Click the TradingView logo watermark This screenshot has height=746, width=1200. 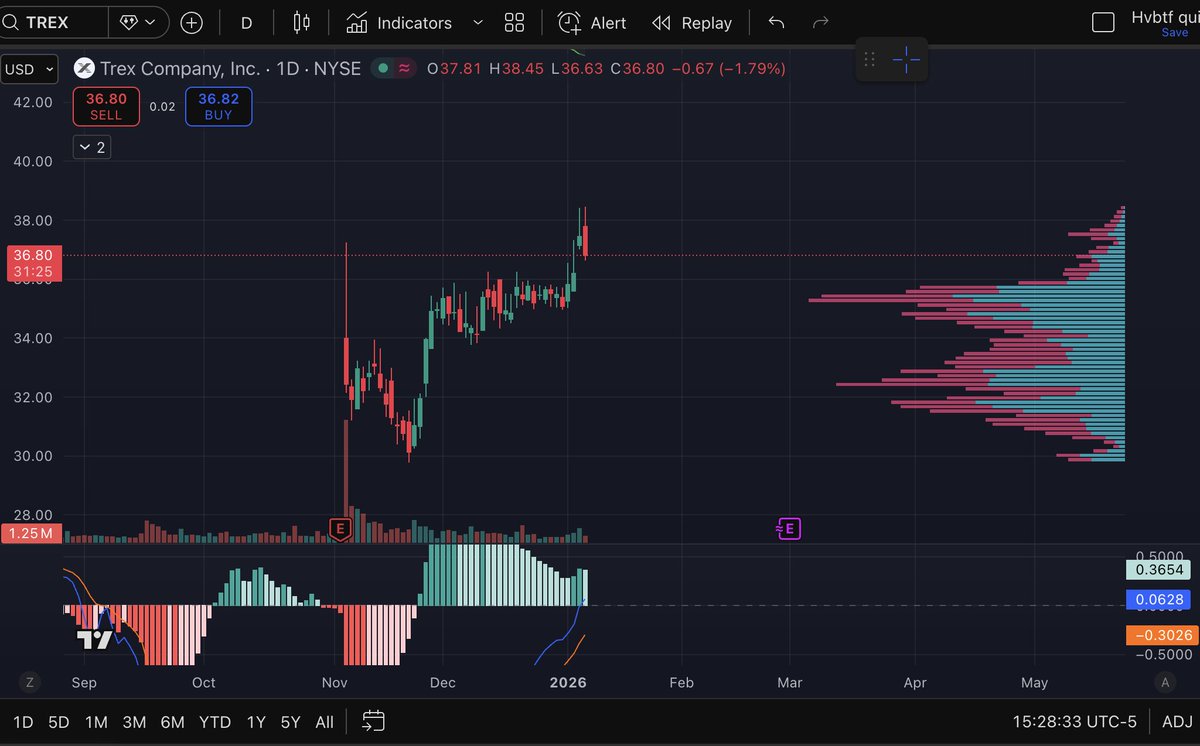(96, 639)
